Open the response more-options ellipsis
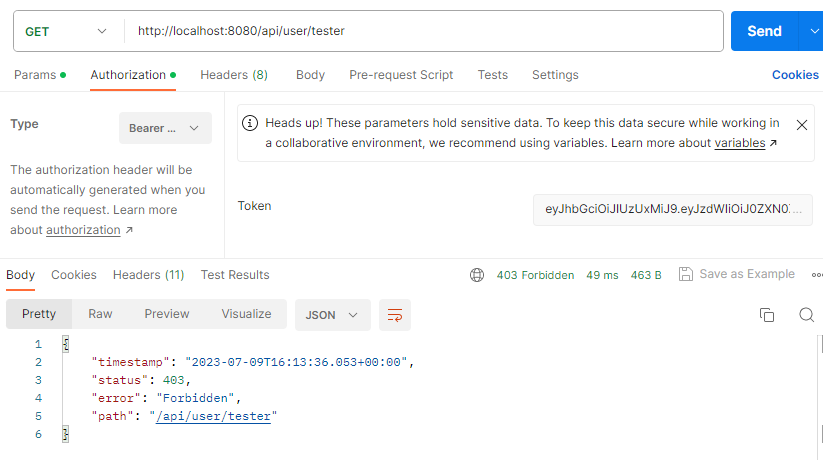Screen dimensions: 823x460 coord(817,275)
